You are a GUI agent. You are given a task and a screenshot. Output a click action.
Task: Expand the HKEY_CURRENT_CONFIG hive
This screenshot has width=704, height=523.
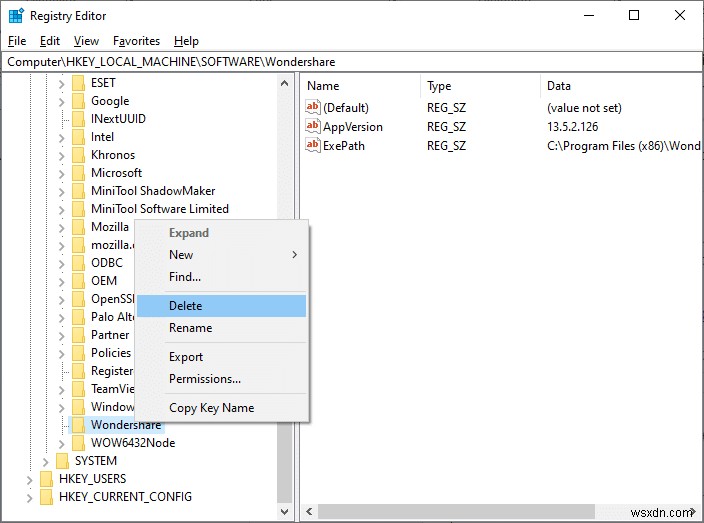pos(29,497)
